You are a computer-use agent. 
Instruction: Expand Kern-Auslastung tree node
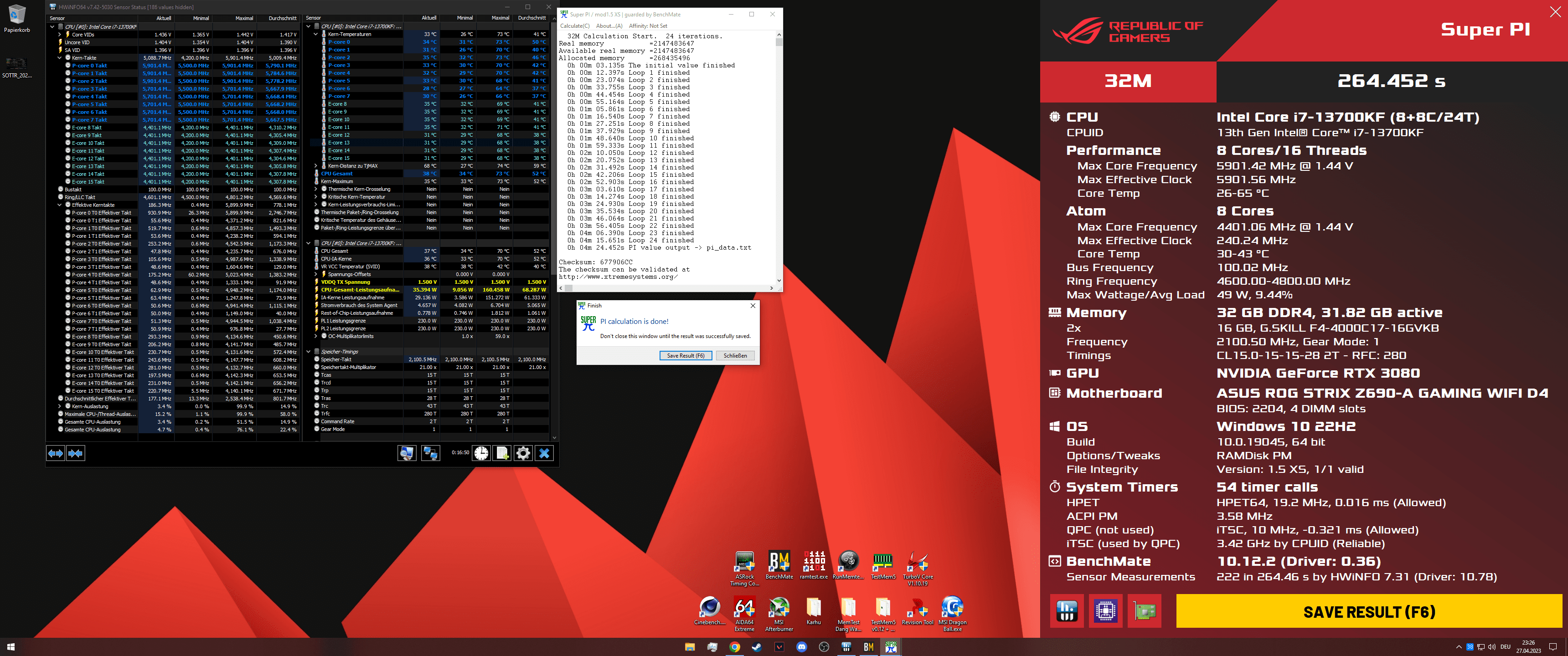click(x=60, y=406)
